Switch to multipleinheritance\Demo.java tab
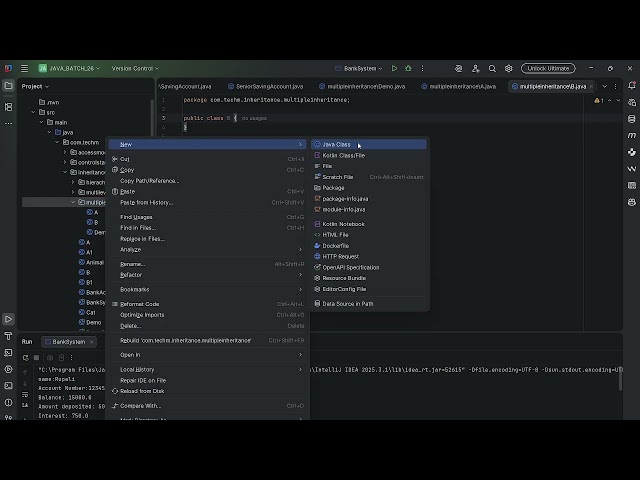 362,86
